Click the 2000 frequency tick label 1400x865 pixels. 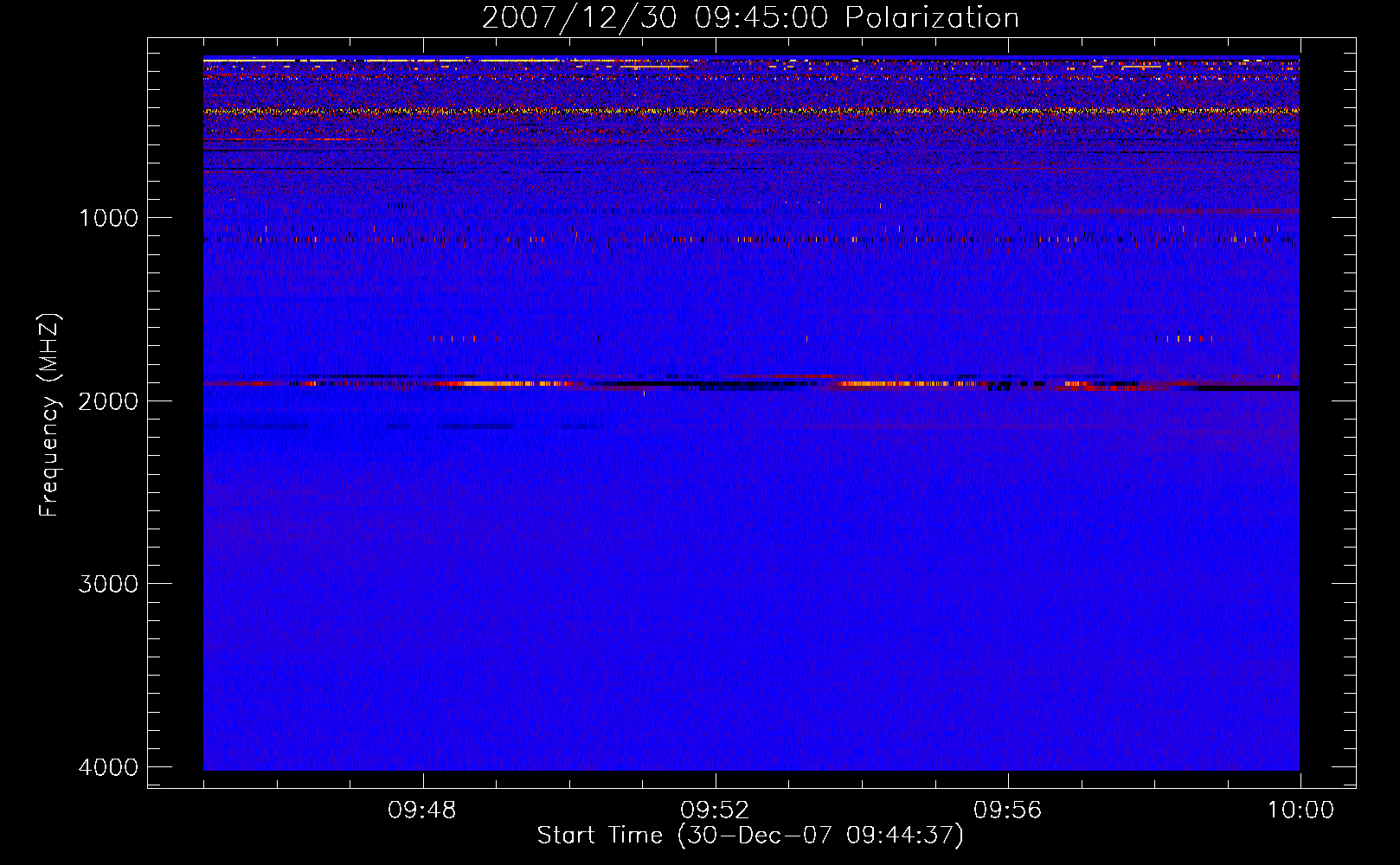[108, 401]
